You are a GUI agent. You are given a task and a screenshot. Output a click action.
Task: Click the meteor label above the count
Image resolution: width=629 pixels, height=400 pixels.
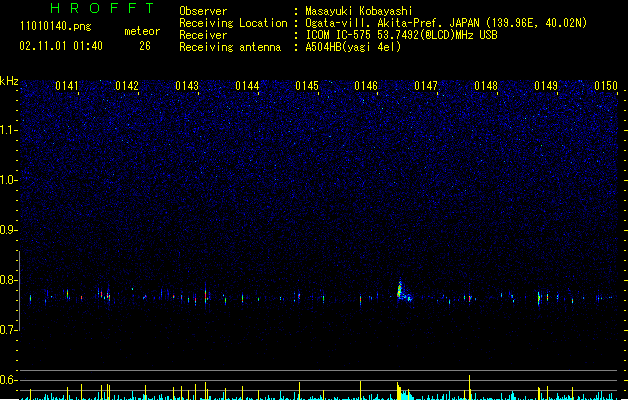[142, 31]
